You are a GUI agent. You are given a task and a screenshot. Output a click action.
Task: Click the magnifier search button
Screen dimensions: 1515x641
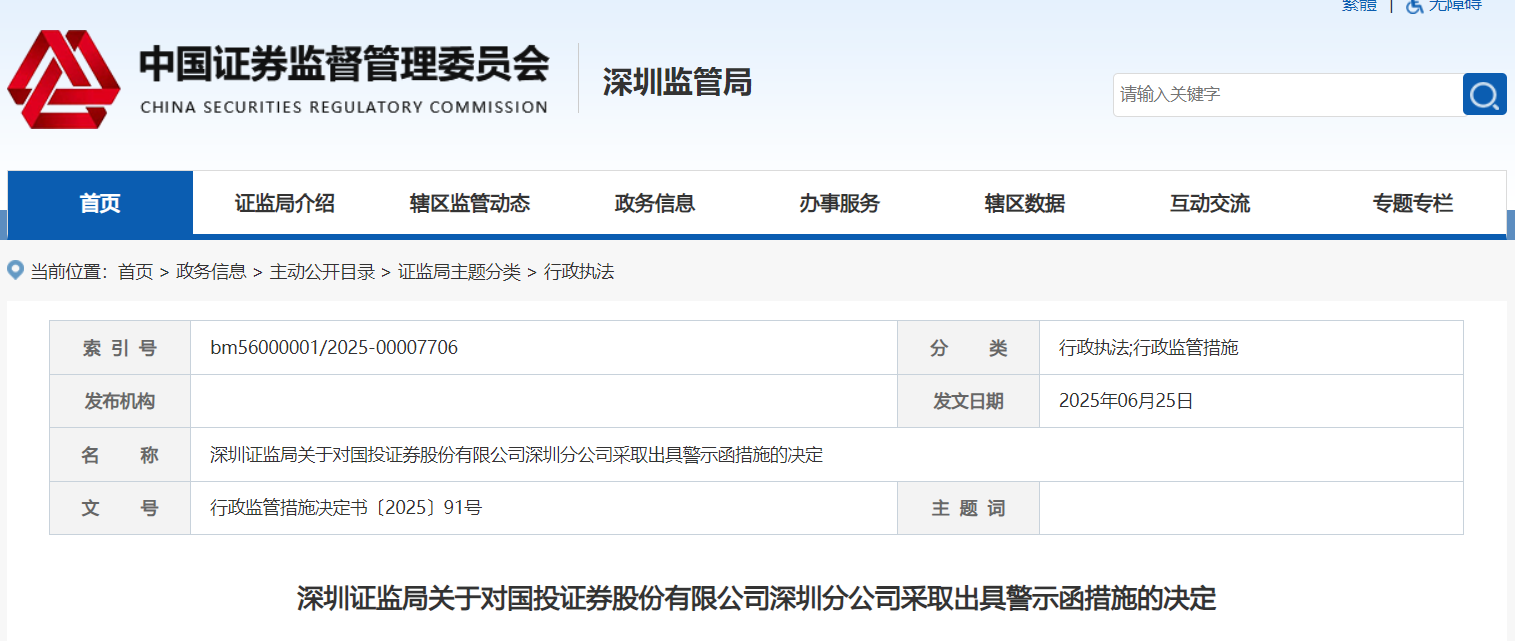click(1484, 94)
